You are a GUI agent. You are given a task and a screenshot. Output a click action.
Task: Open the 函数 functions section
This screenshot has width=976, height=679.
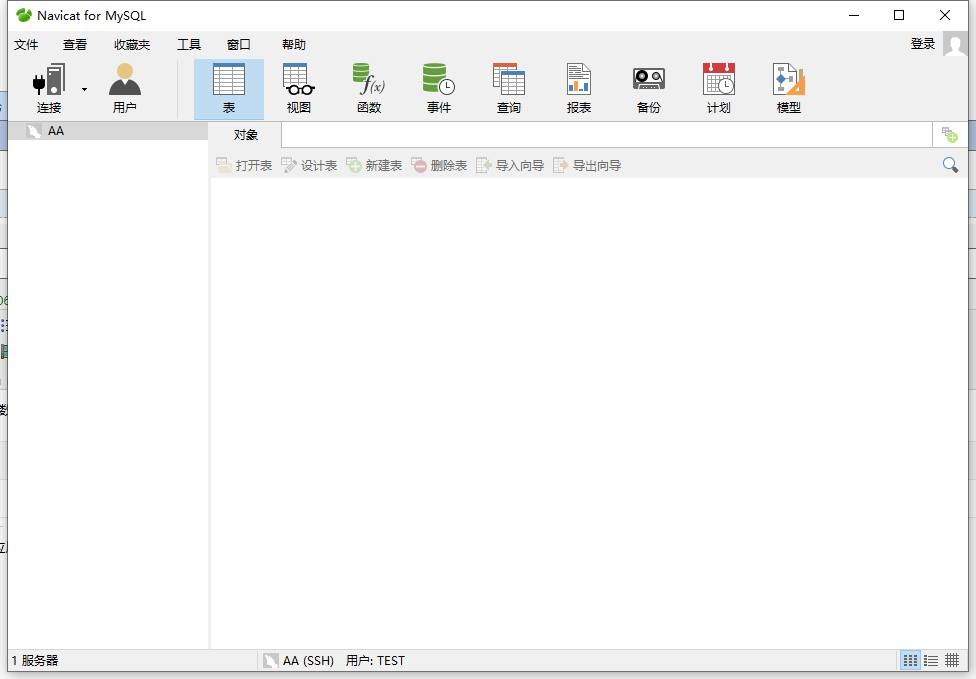coord(369,88)
